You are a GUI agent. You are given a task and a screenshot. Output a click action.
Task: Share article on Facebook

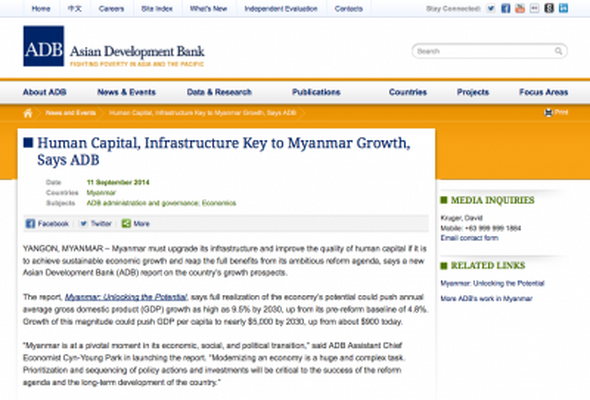point(47,224)
